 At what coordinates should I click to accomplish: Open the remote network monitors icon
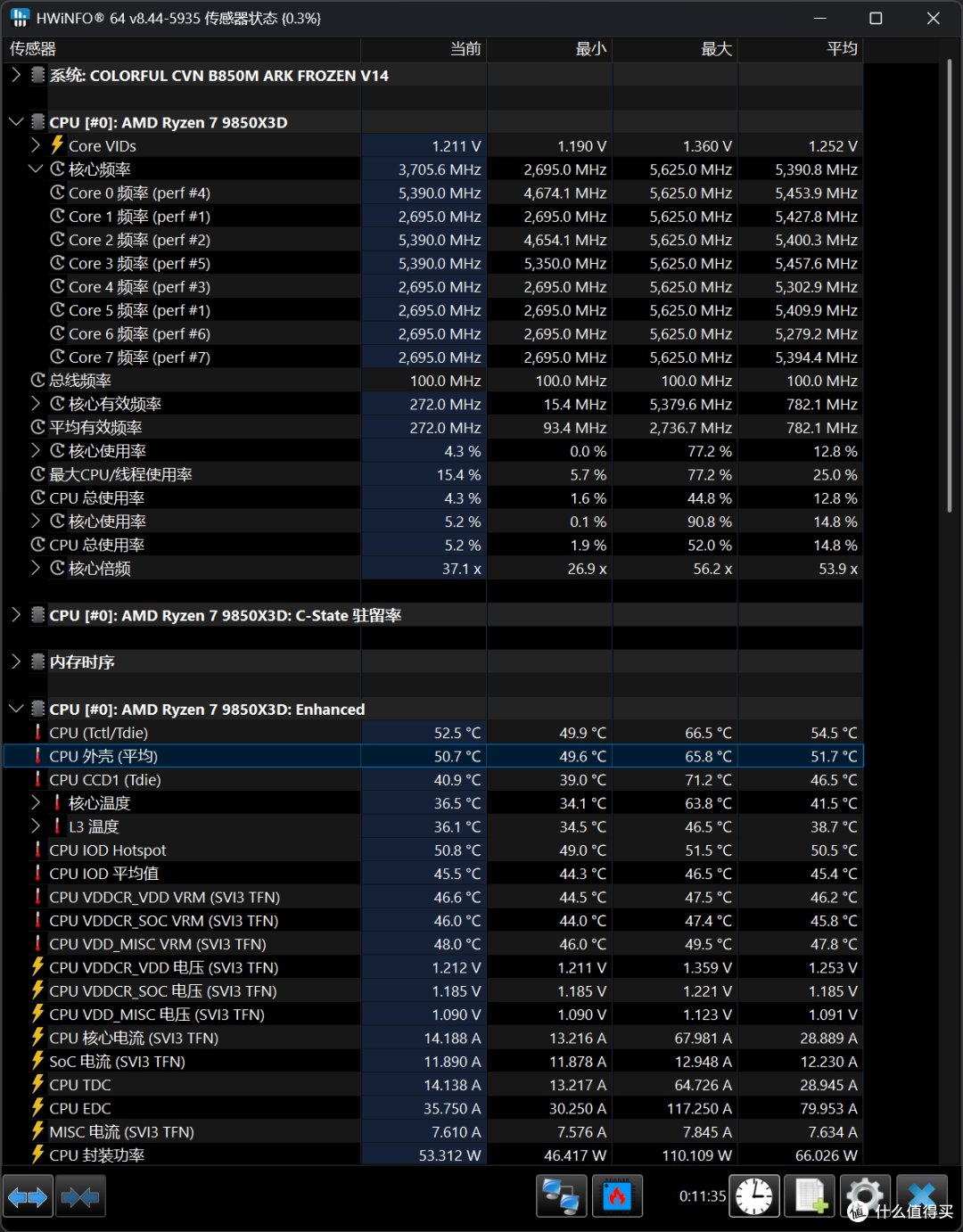[561, 1196]
